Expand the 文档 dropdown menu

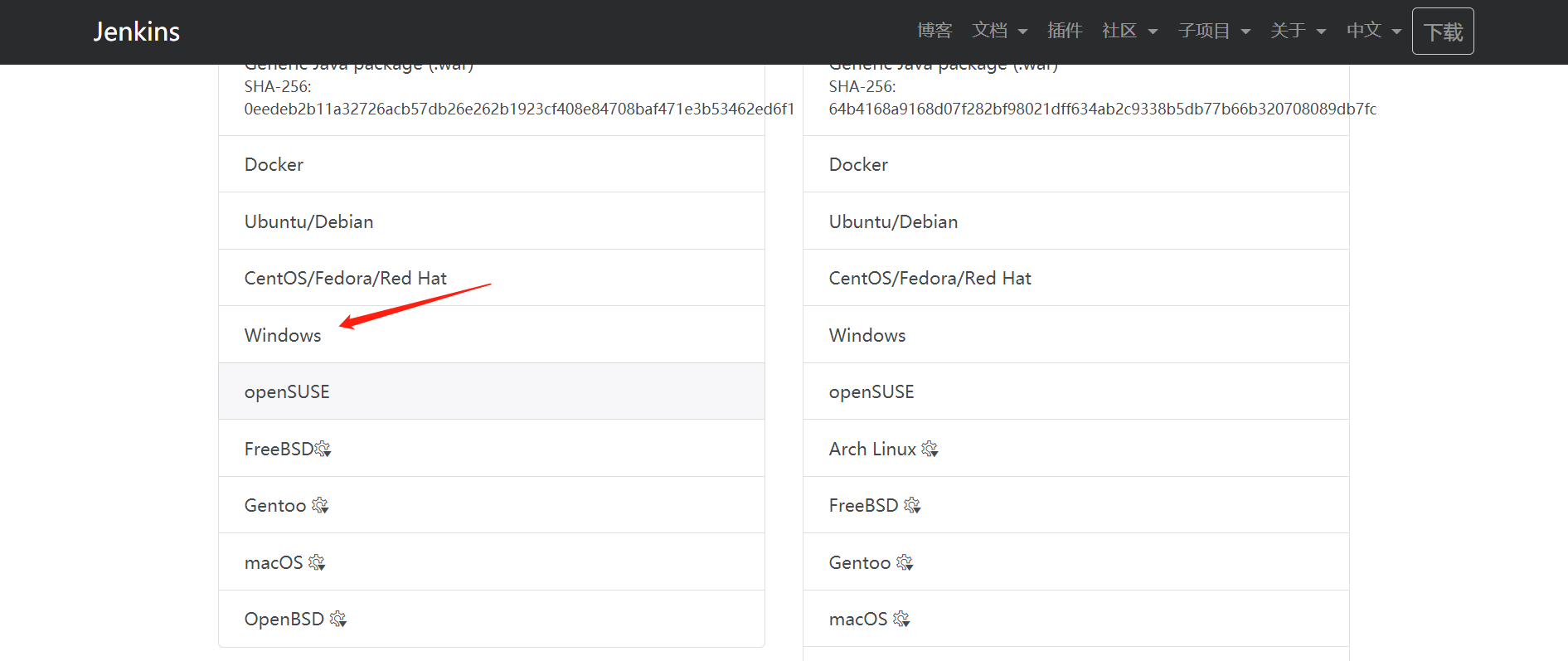(1000, 31)
